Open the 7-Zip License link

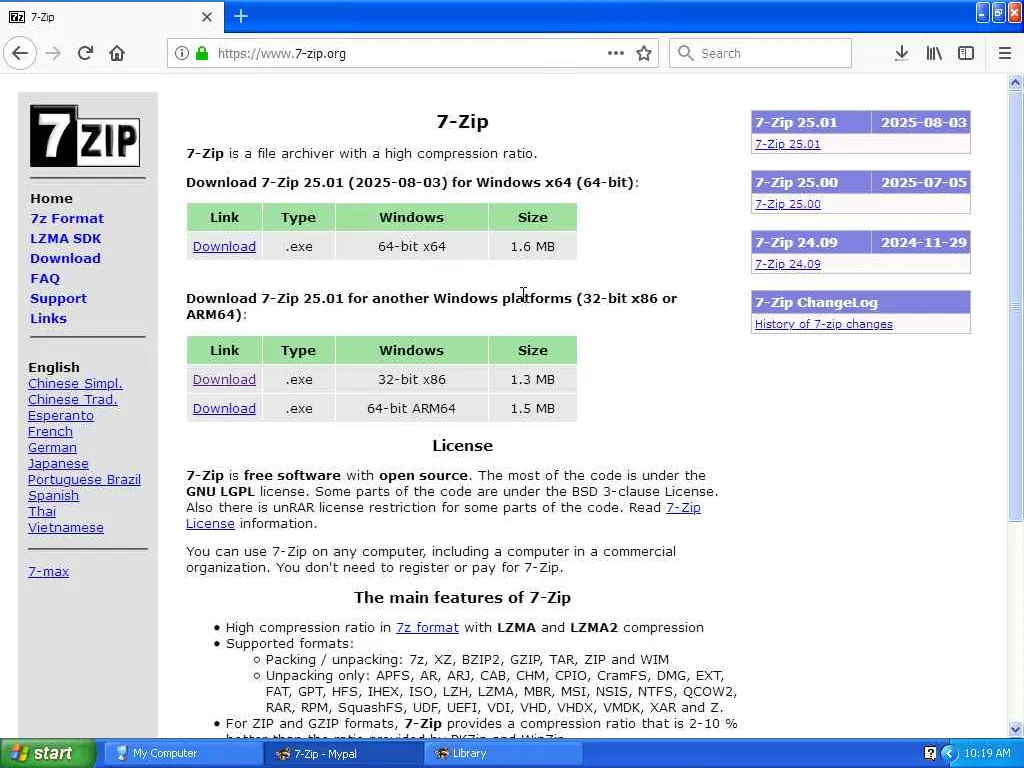tap(683, 508)
